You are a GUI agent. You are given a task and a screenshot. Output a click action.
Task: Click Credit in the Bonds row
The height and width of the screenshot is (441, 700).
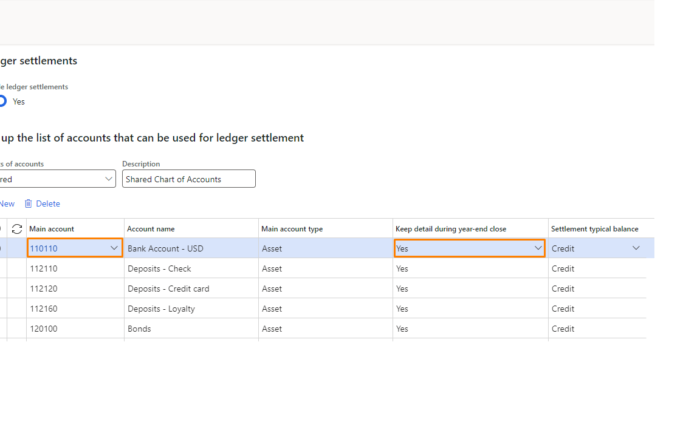(x=563, y=329)
